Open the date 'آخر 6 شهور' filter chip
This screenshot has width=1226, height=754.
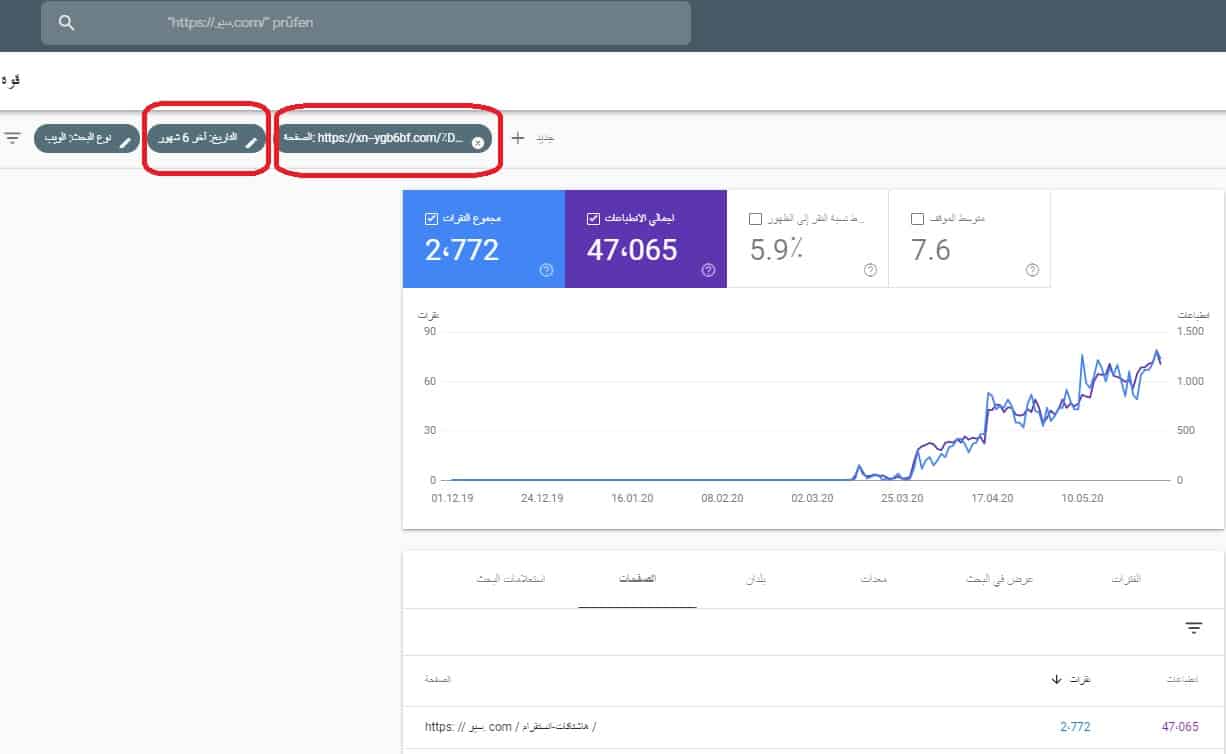(206, 139)
